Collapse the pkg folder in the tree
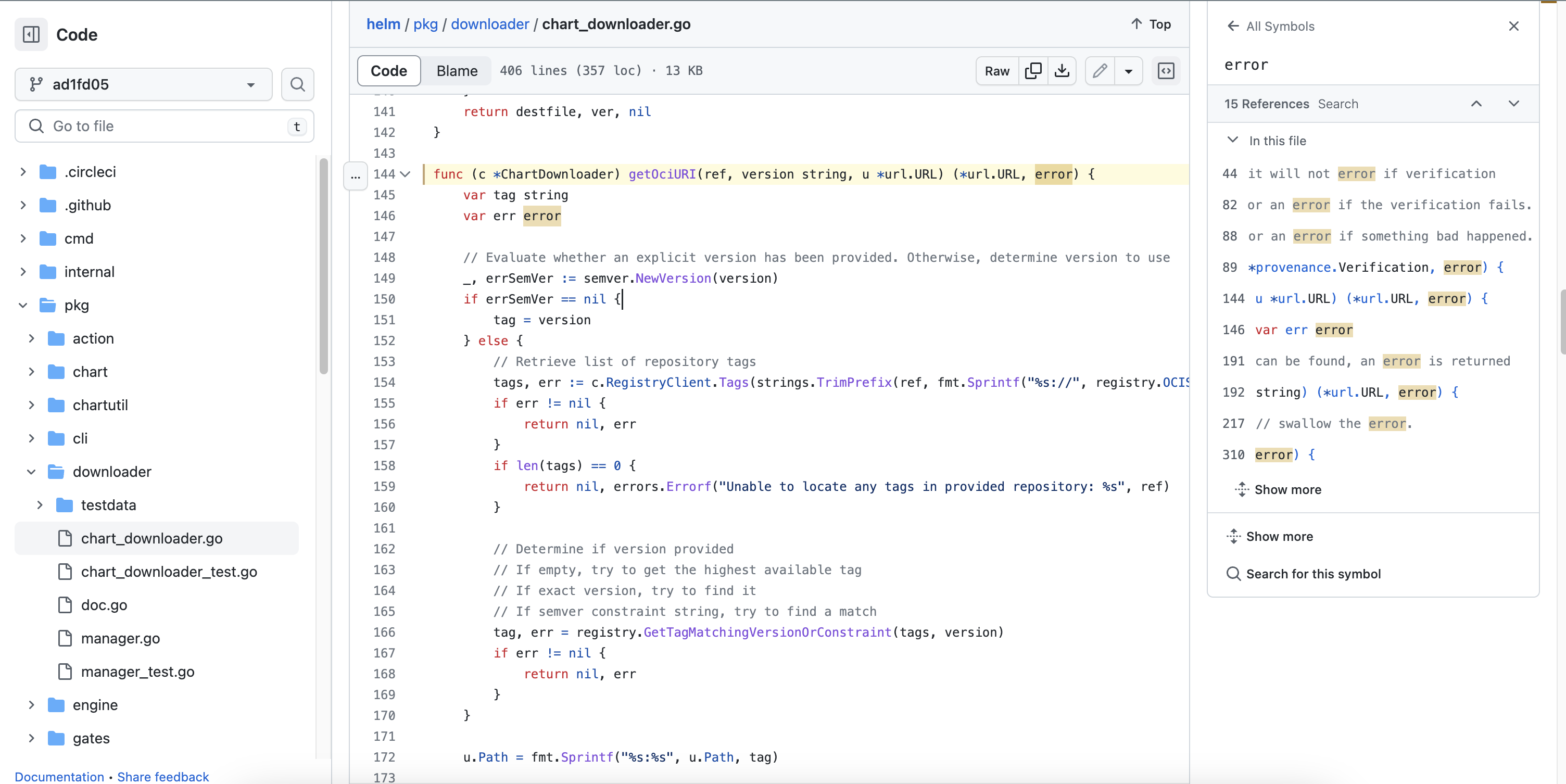Viewport: 1566px width, 784px height. click(22, 305)
